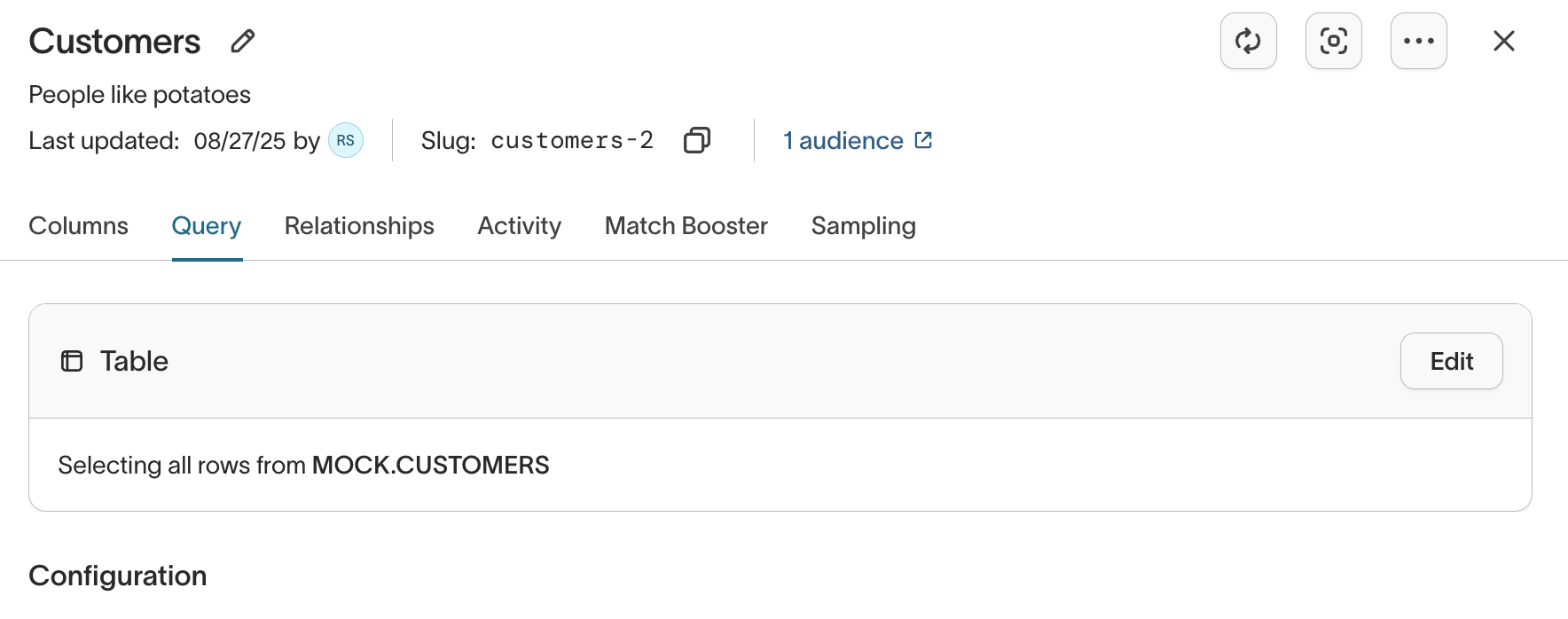
Task: Switch to the Sampling tab
Action: coord(863,226)
